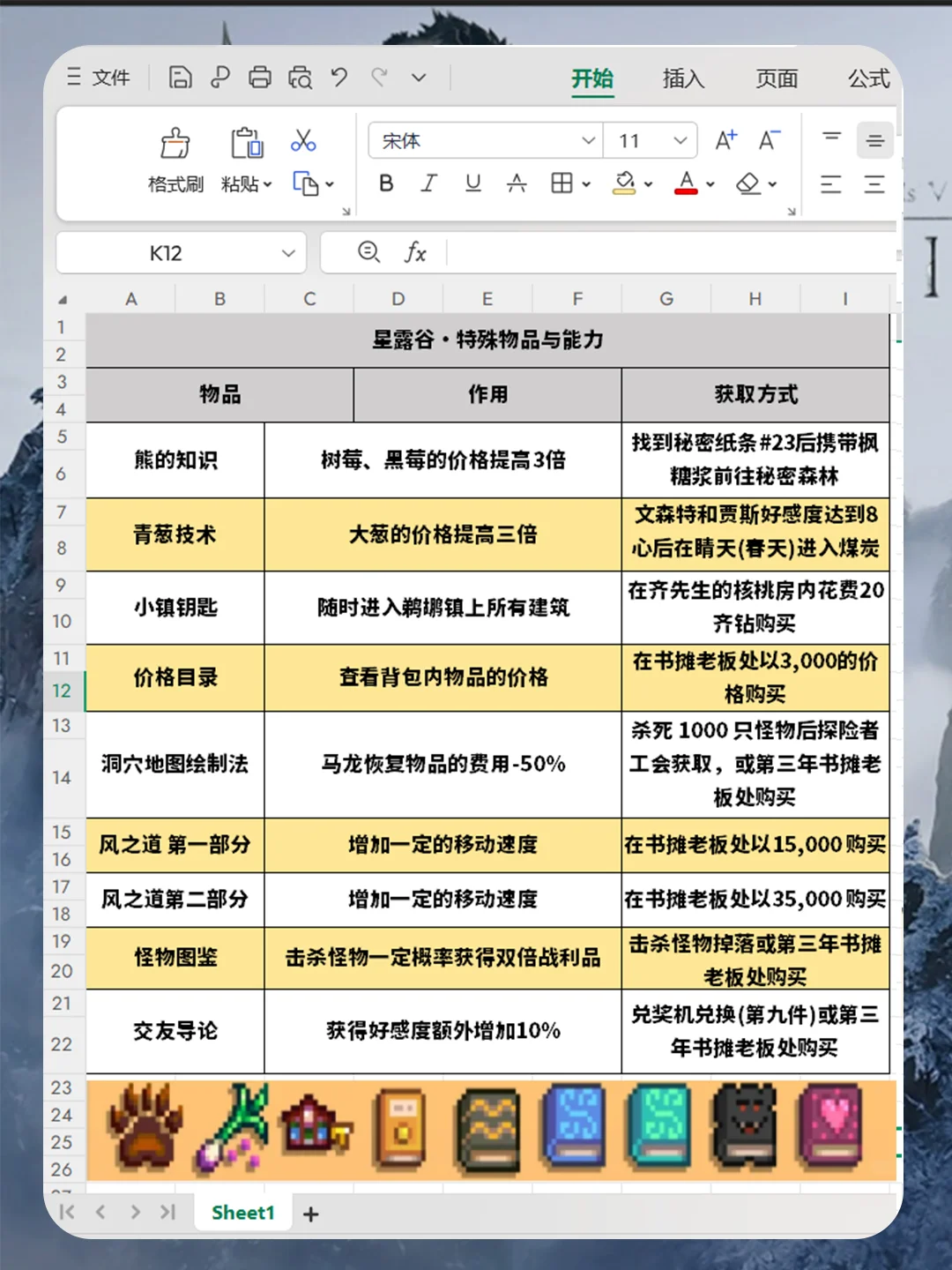
Task: Click the 粘贴 paste clipboard icon
Action: click(x=247, y=143)
